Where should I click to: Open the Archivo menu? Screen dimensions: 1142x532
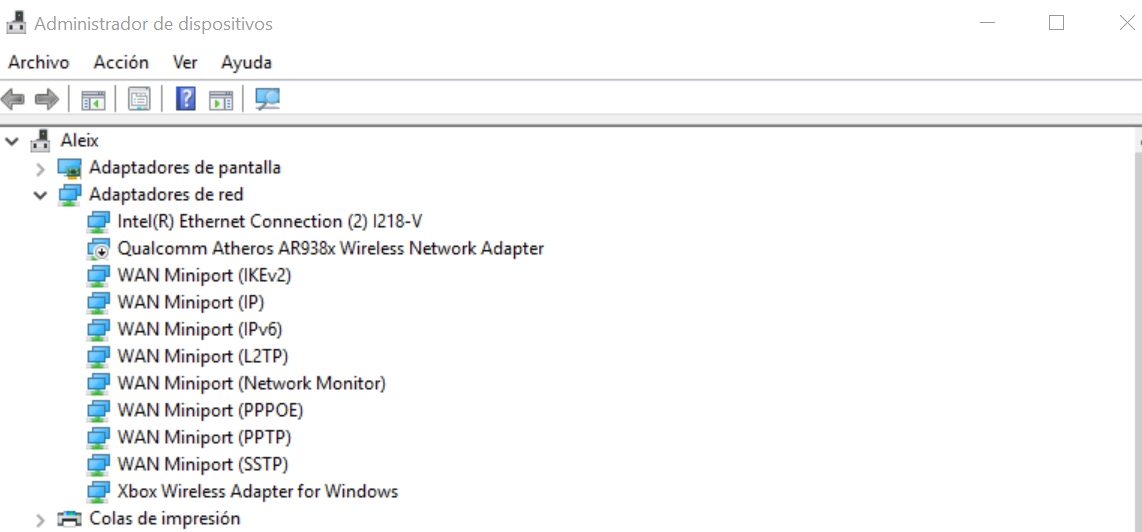(39, 63)
